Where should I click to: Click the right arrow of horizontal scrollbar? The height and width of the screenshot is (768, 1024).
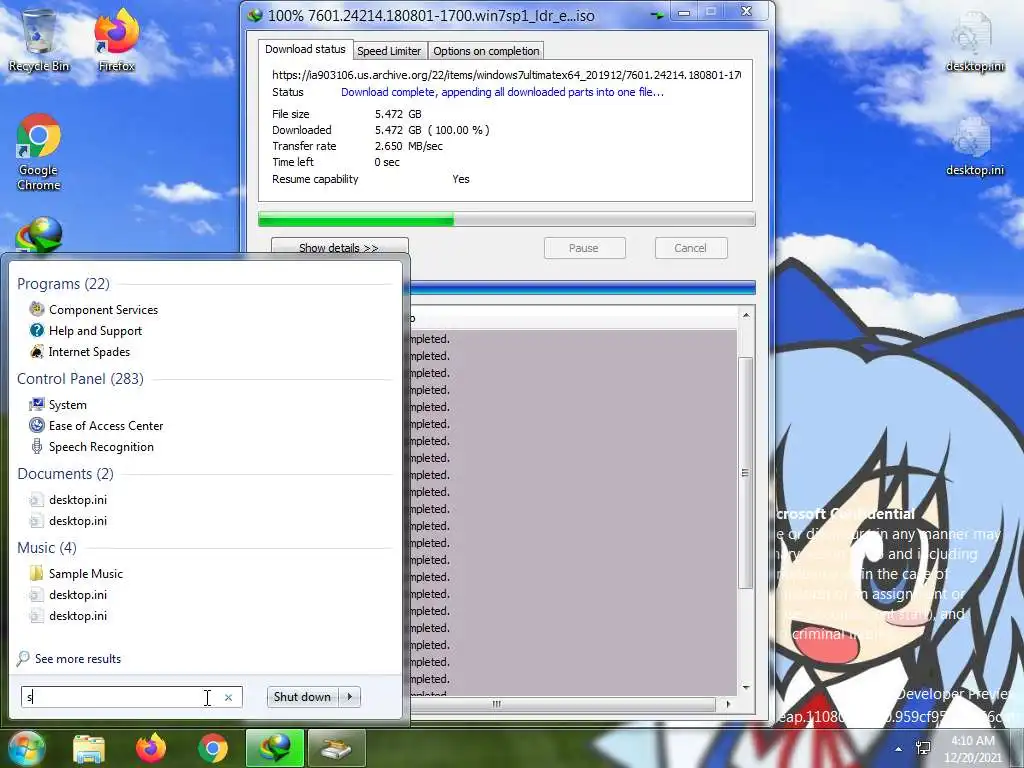(x=728, y=704)
